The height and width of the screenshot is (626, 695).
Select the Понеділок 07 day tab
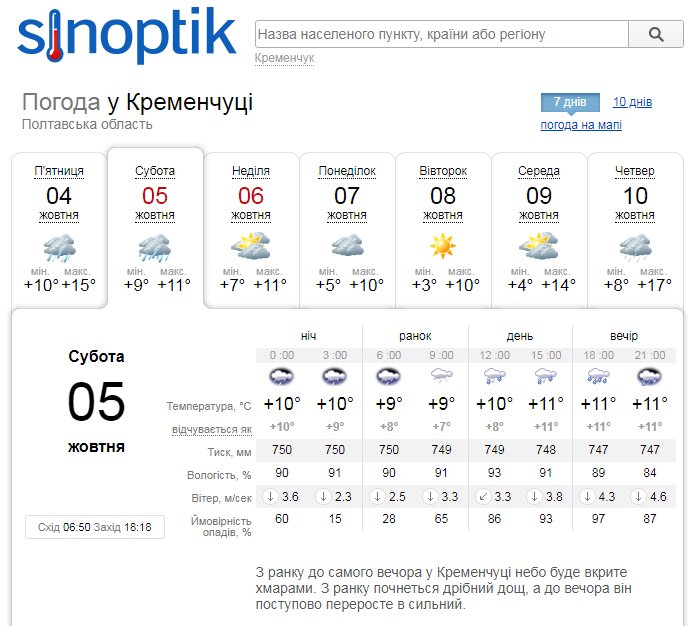347,171
